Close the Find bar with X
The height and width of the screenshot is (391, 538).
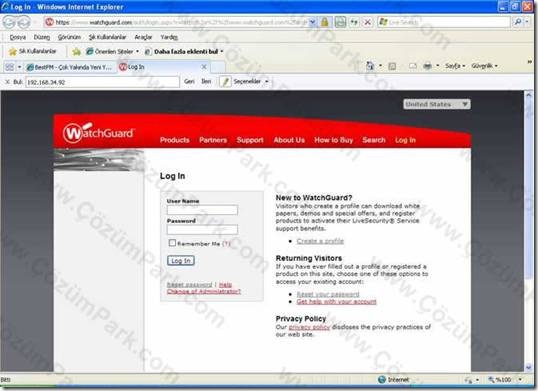[7, 82]
